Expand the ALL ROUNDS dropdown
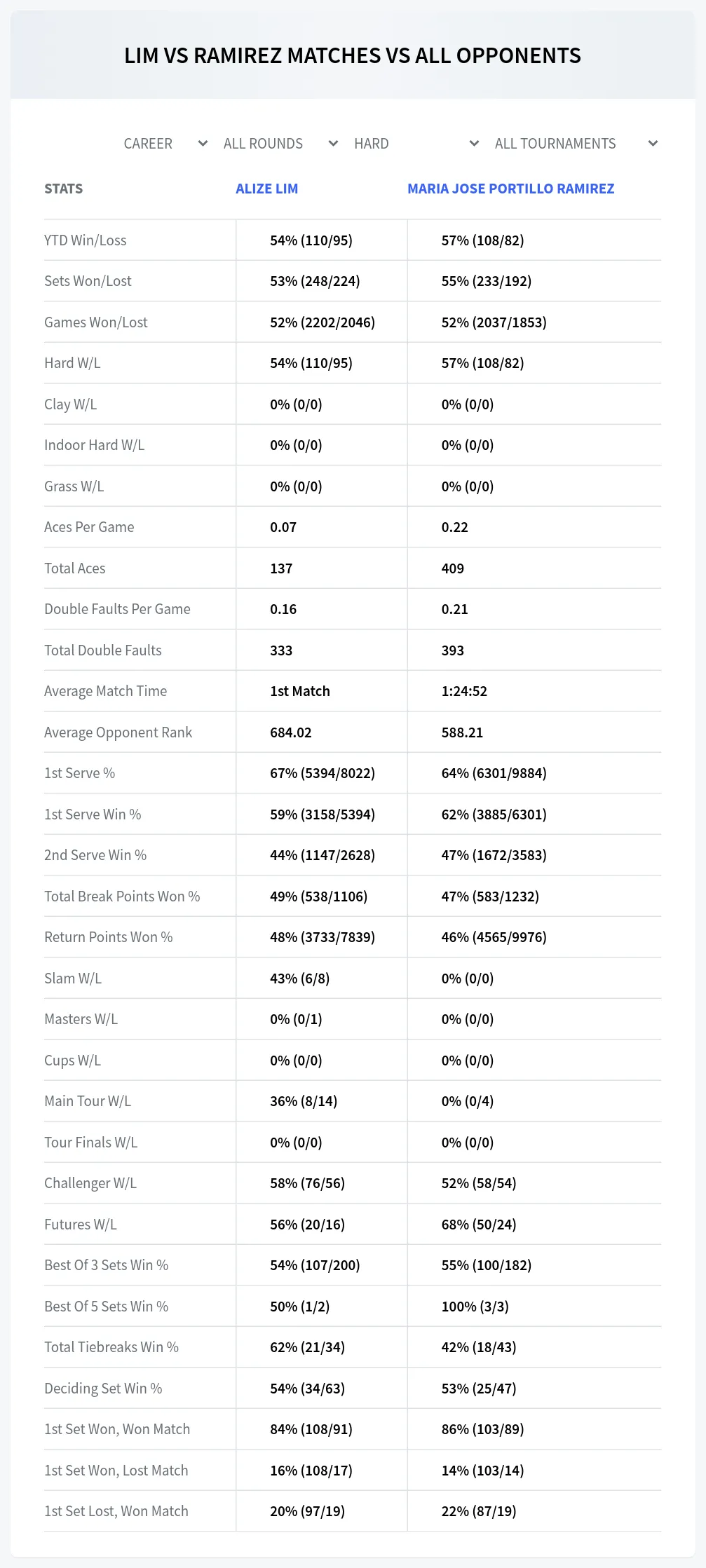706x1568 pixels. (280, 144)
